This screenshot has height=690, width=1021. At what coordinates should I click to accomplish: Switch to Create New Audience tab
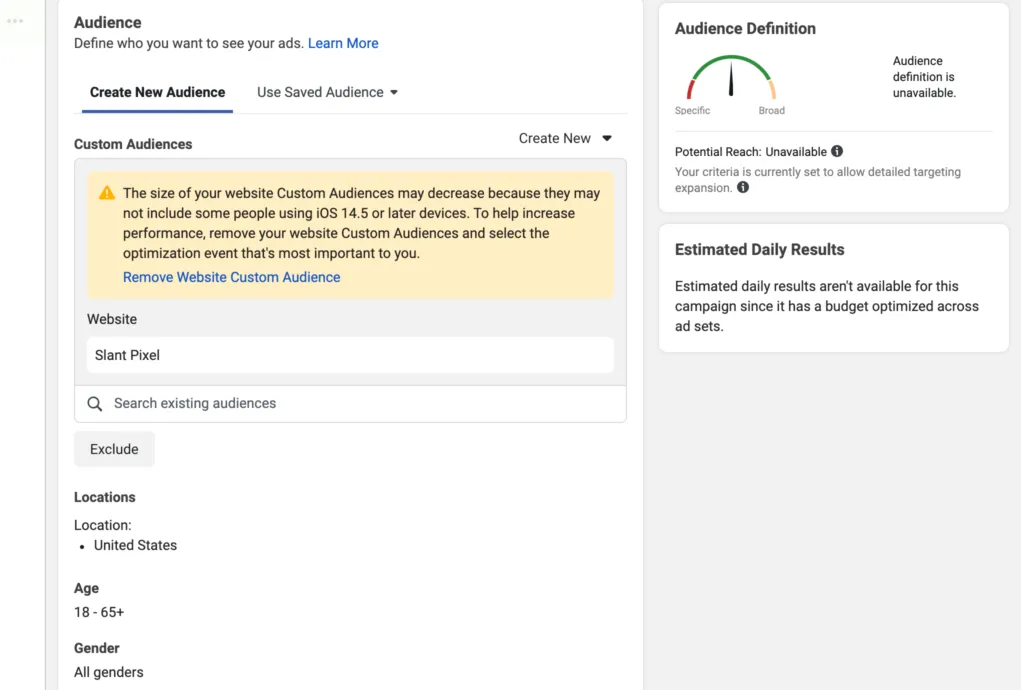point(158,92)
